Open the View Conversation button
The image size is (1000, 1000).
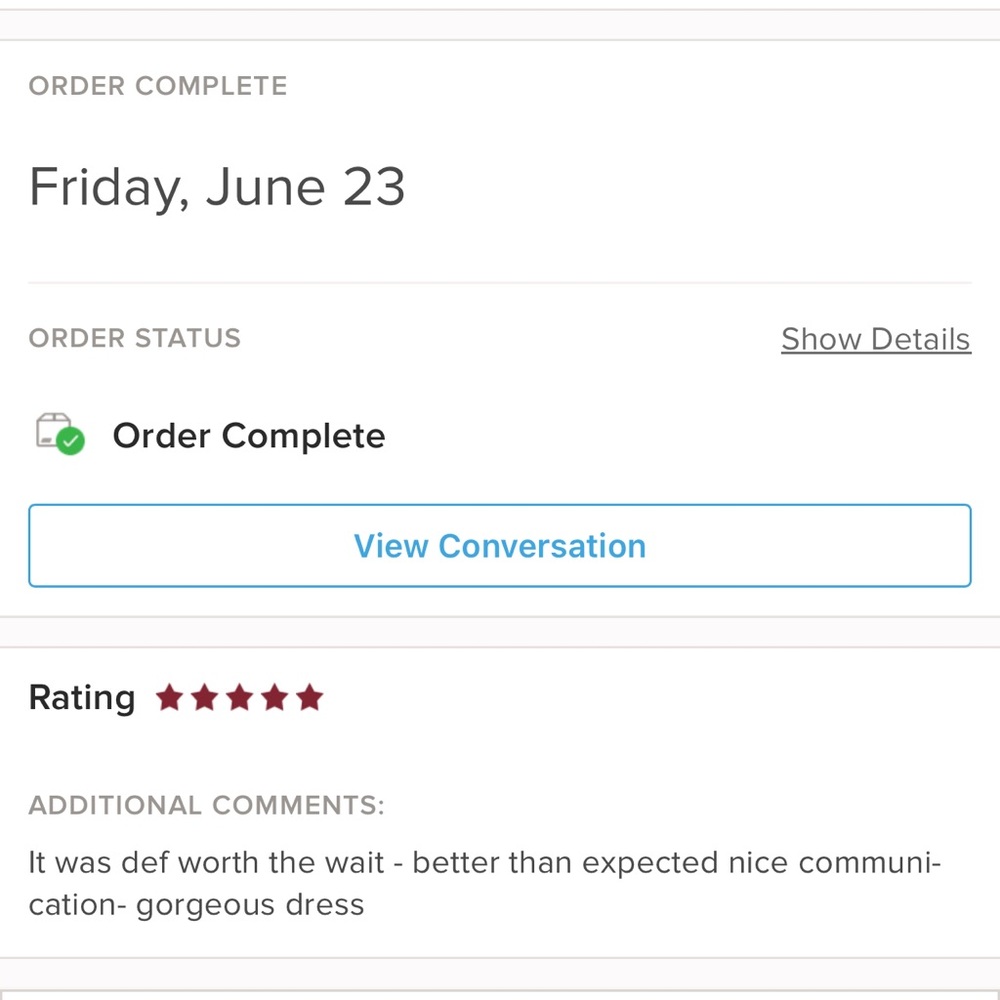pyautogui.click(x=499, y=545)
